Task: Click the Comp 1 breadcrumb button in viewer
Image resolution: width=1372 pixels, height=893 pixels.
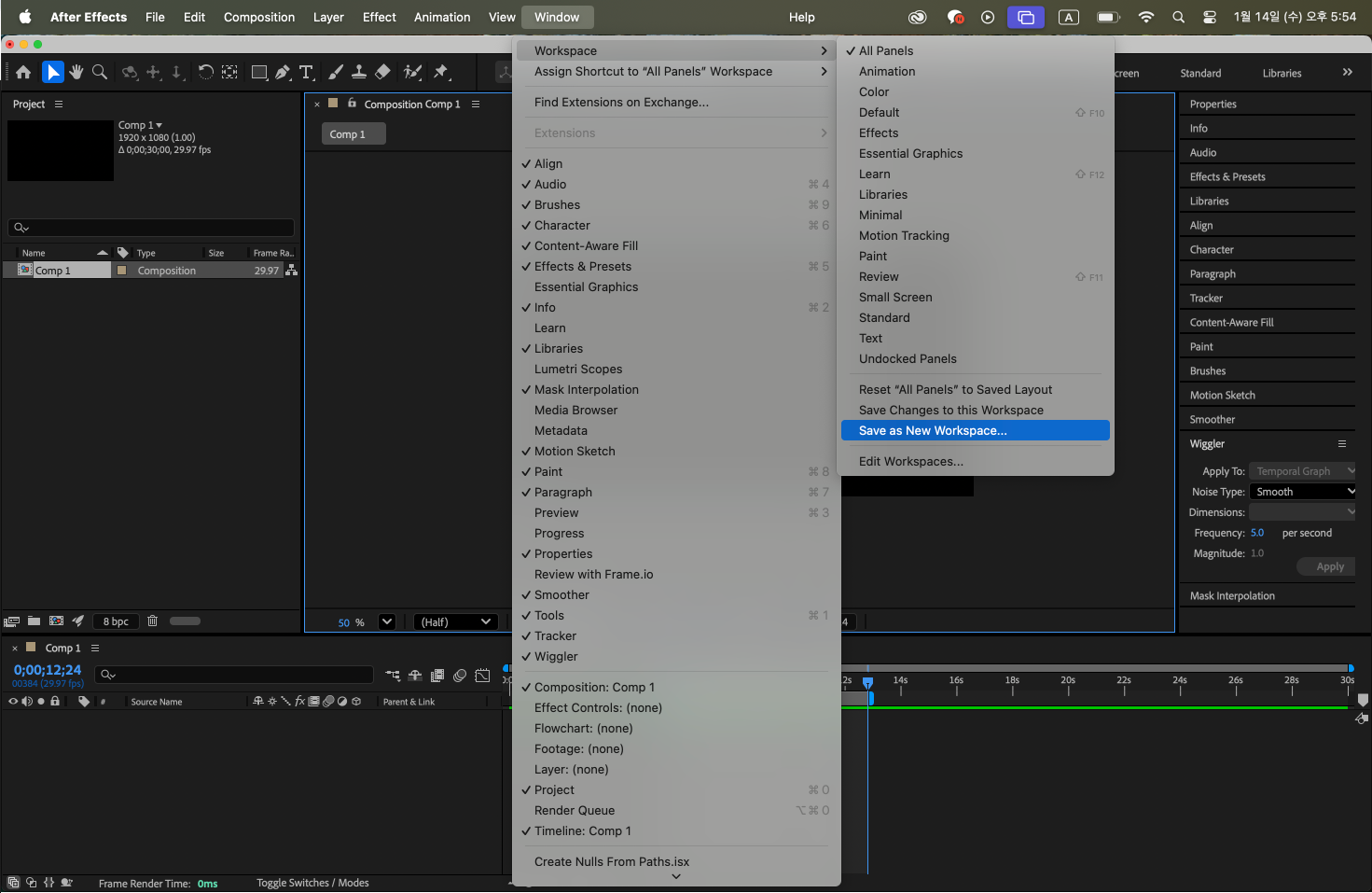Action: (x=353, y=134)
